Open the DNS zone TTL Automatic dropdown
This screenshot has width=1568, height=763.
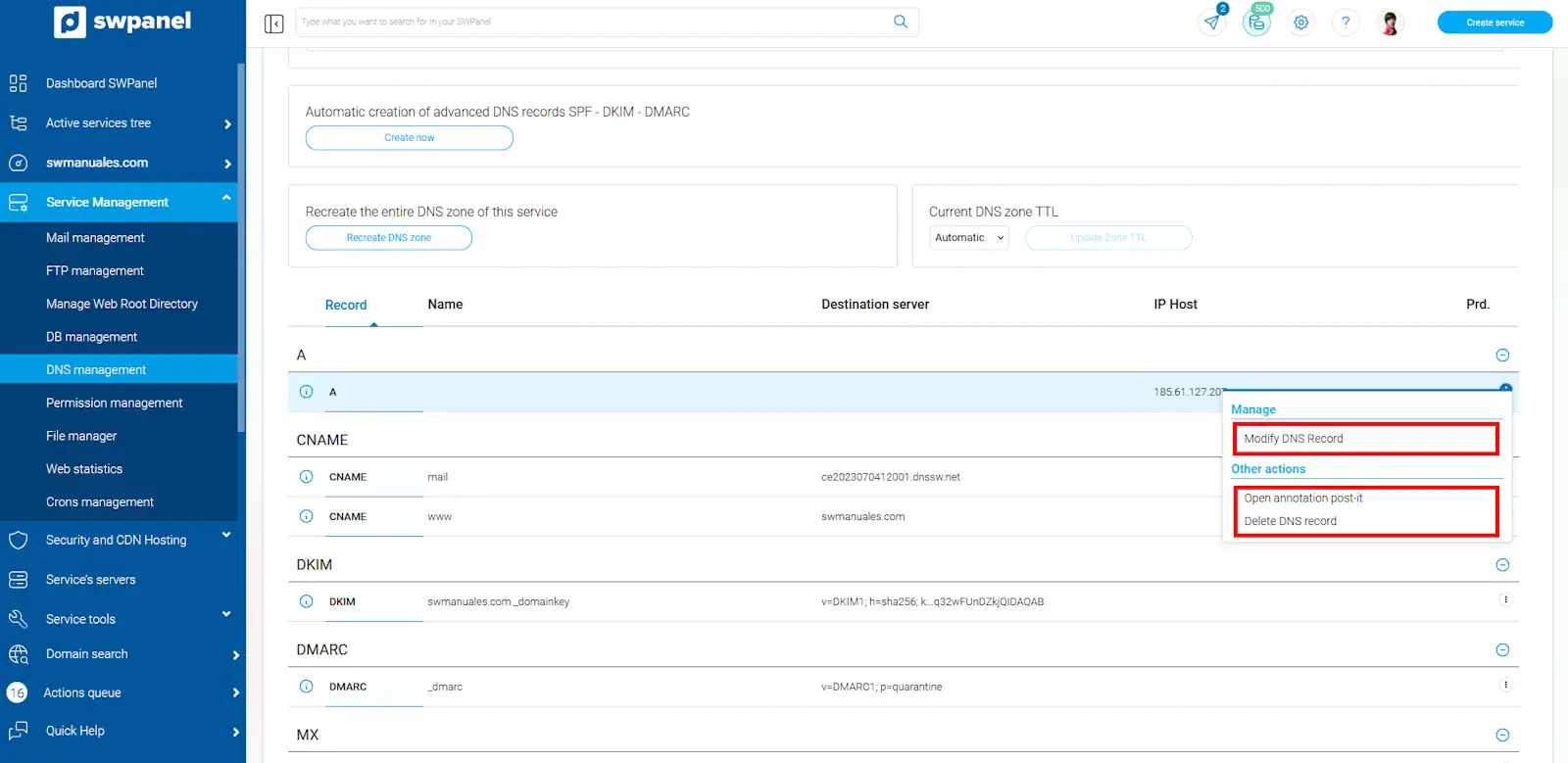(968, 238)
